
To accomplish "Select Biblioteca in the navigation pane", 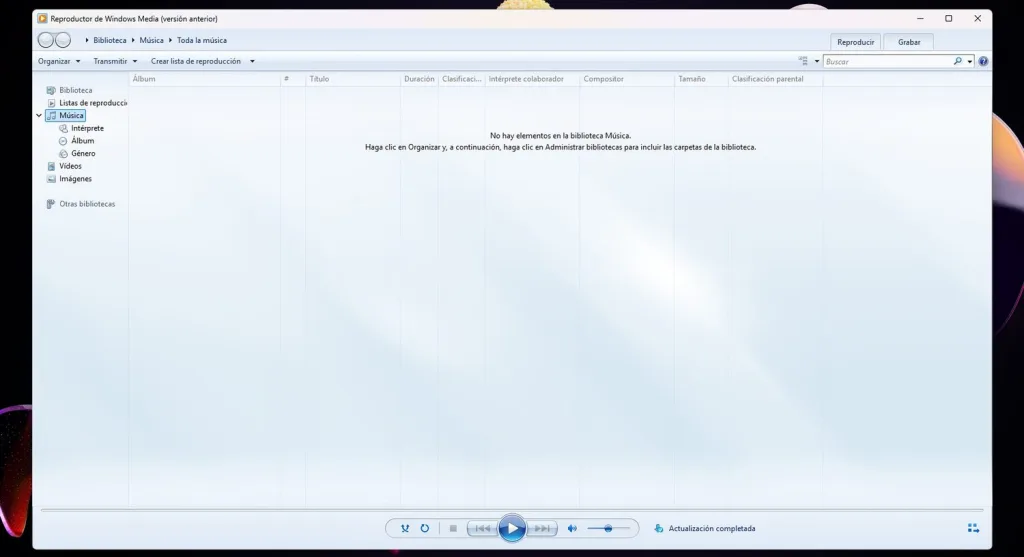I will coord(76,90).
